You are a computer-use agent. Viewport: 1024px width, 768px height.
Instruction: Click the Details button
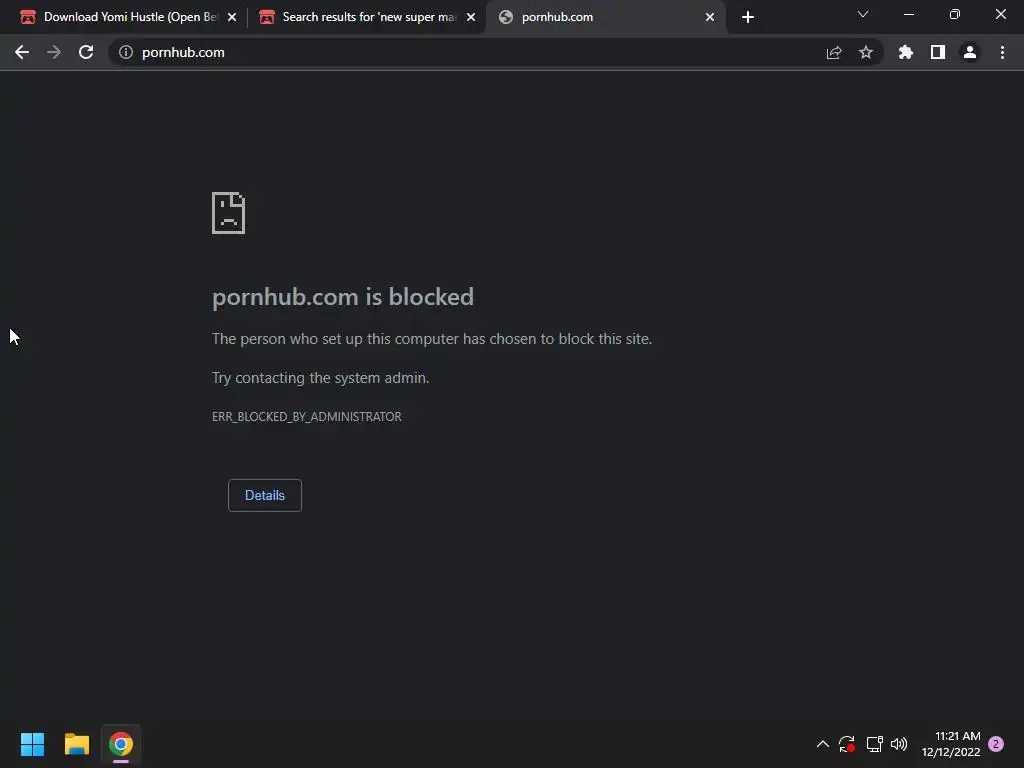(264, 495)
